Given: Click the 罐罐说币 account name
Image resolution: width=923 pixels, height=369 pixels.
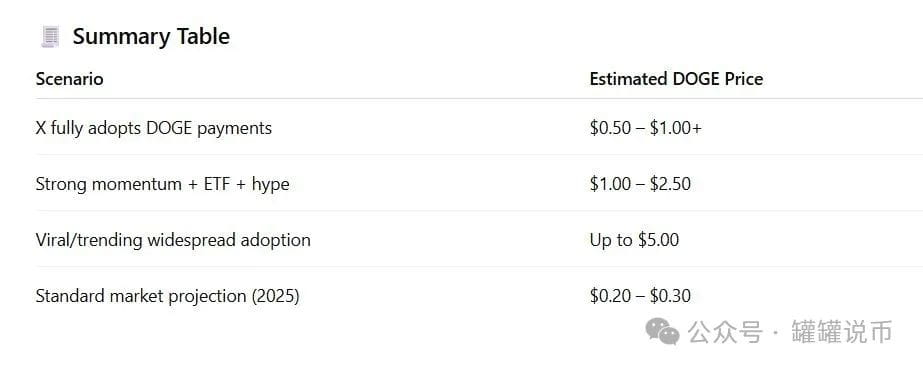Looking at the screenshot, I should pyautogui.click(x=842, y=332).
